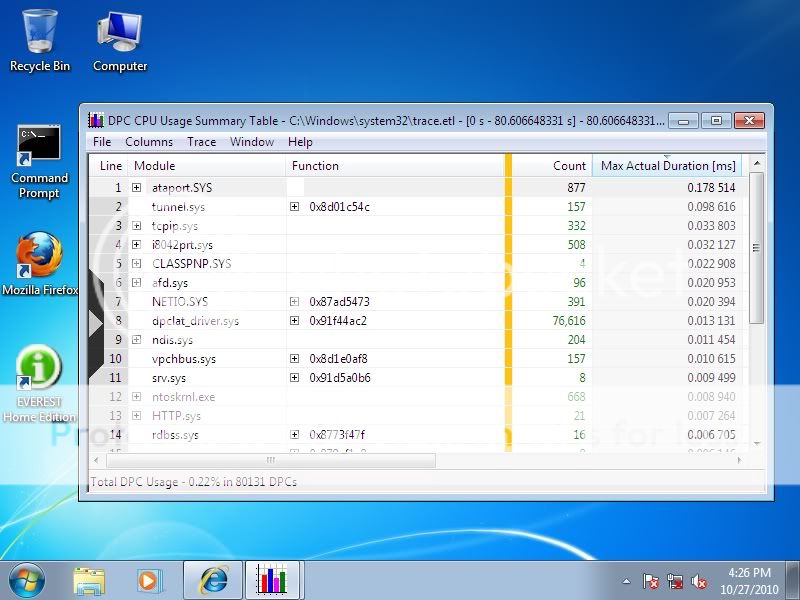Expand the CLASSPNP.SYS module row
The width and height of the screenshot is (800, 600).
coord(136,263)
